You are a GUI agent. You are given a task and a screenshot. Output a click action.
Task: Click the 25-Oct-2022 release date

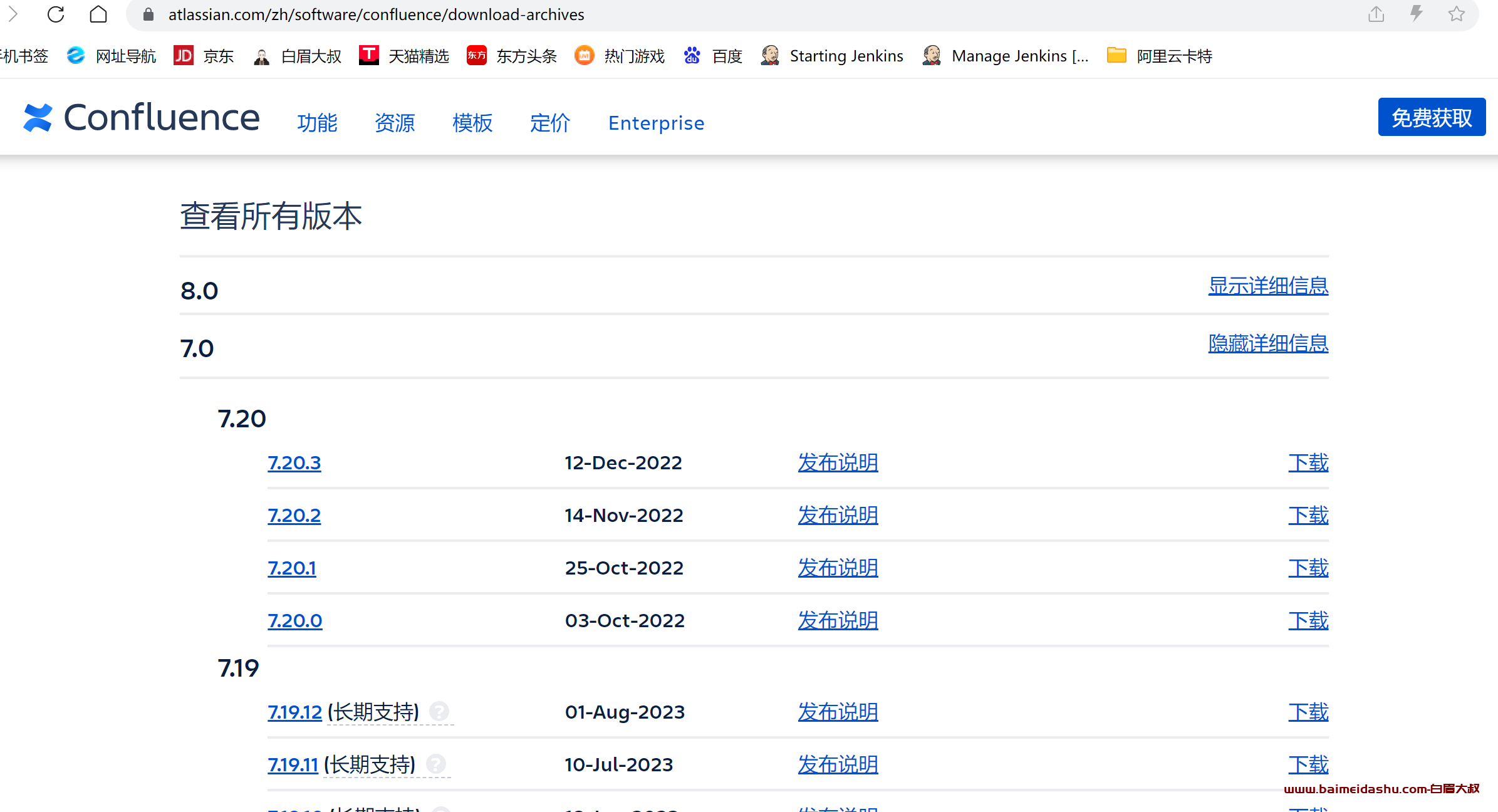coord(624,568)
